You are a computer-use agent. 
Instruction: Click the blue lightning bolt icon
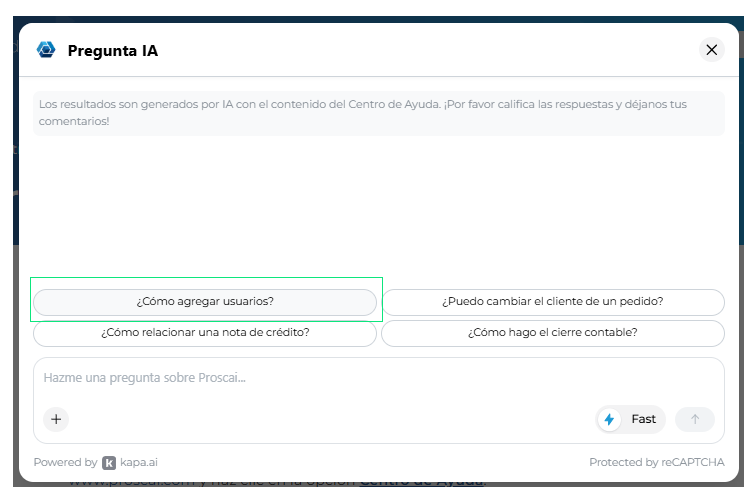click(609, 419)
